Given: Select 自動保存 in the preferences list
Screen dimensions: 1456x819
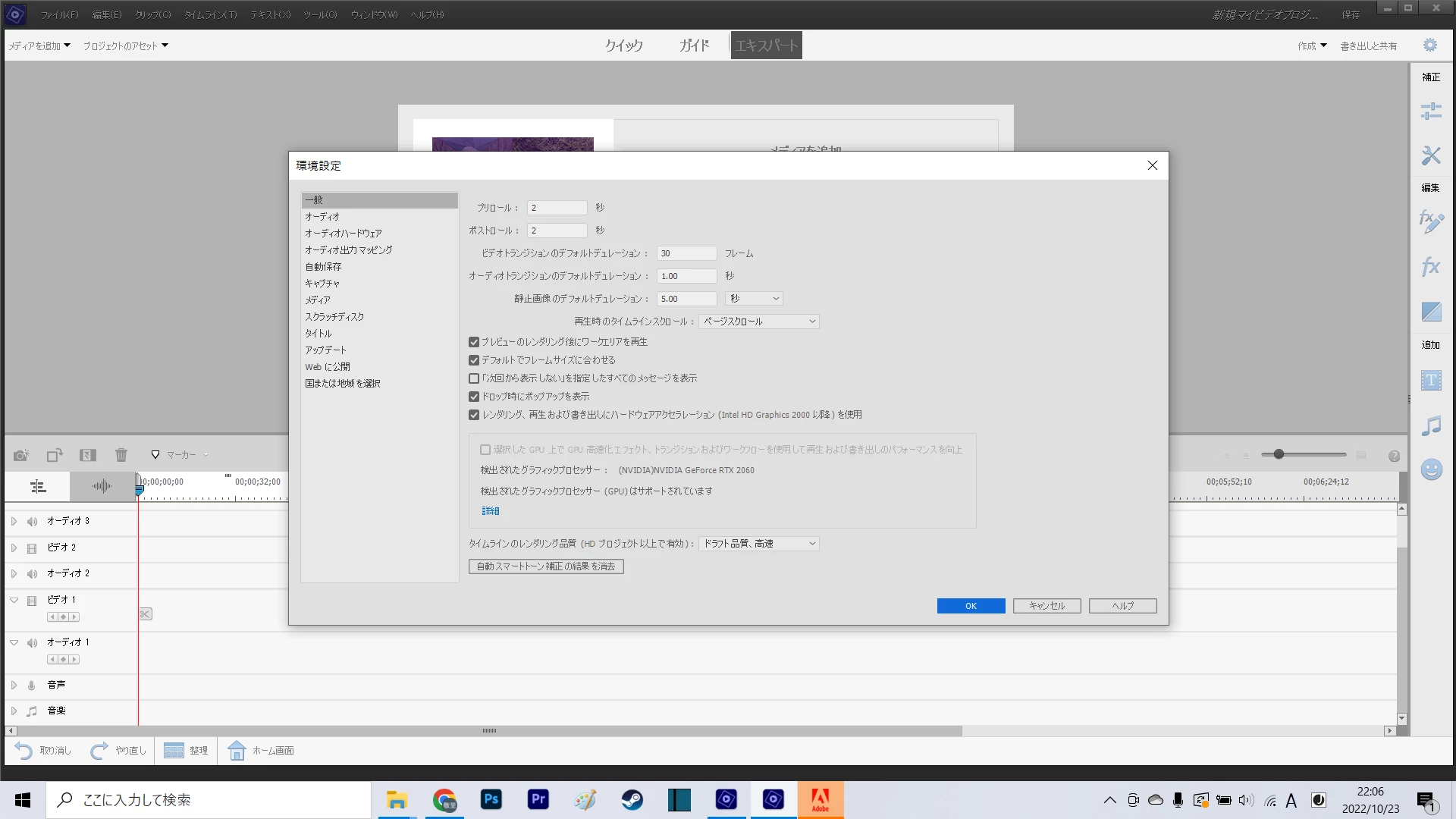Looking at the screenshot, I should (x=323, y=267).
